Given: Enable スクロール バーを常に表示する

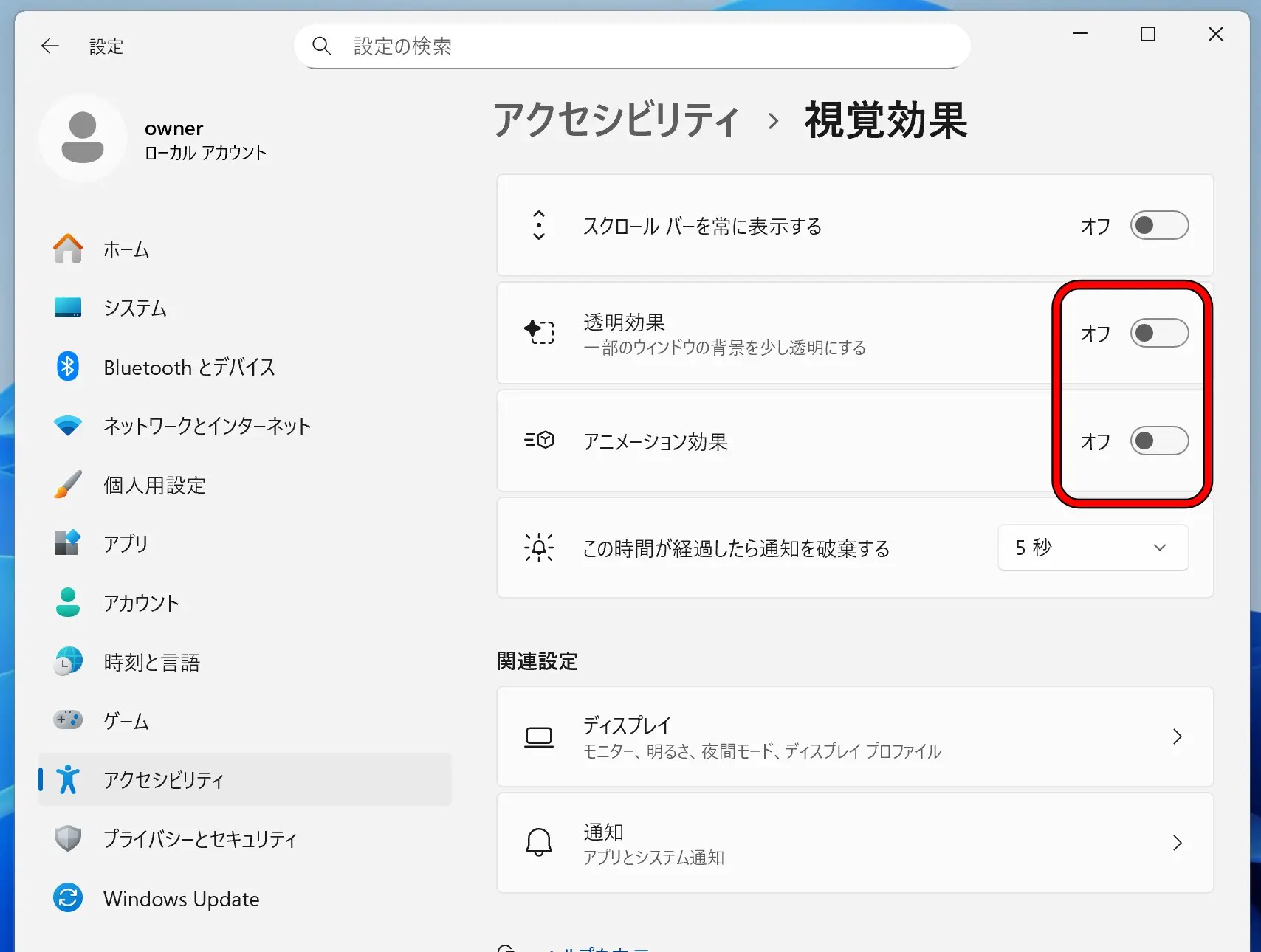Looking at the screenshot, I should coord(1158,226).
